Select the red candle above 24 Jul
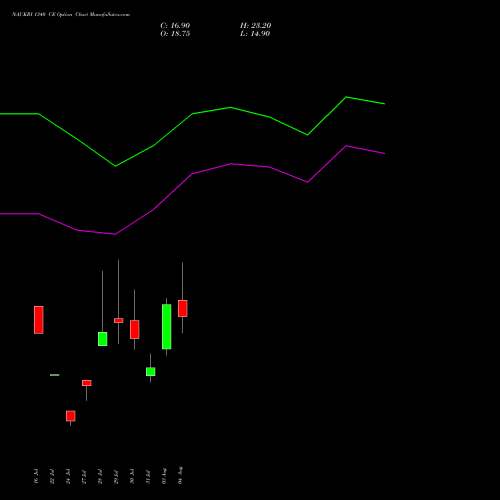This screenshot has width=500, height=500. (71, 416)
